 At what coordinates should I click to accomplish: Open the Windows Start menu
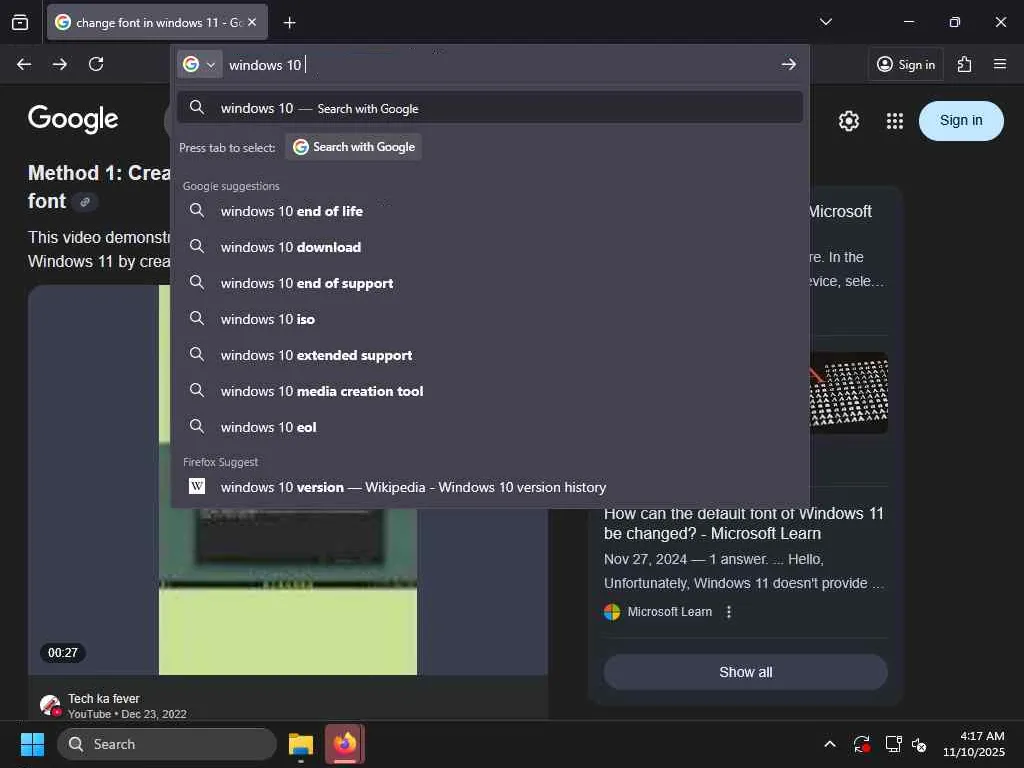point(32,744)
